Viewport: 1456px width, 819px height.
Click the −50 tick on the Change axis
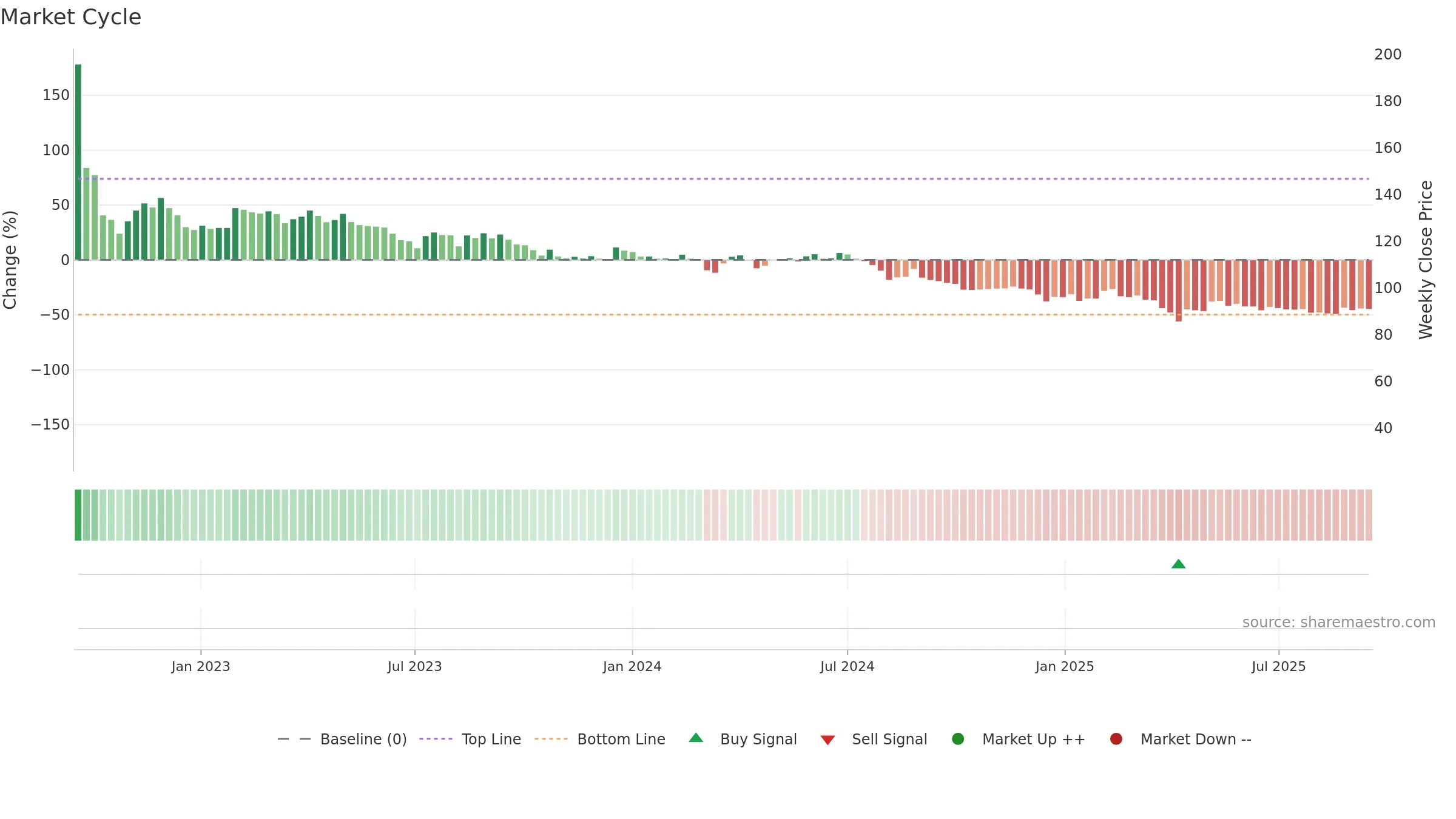55,315
